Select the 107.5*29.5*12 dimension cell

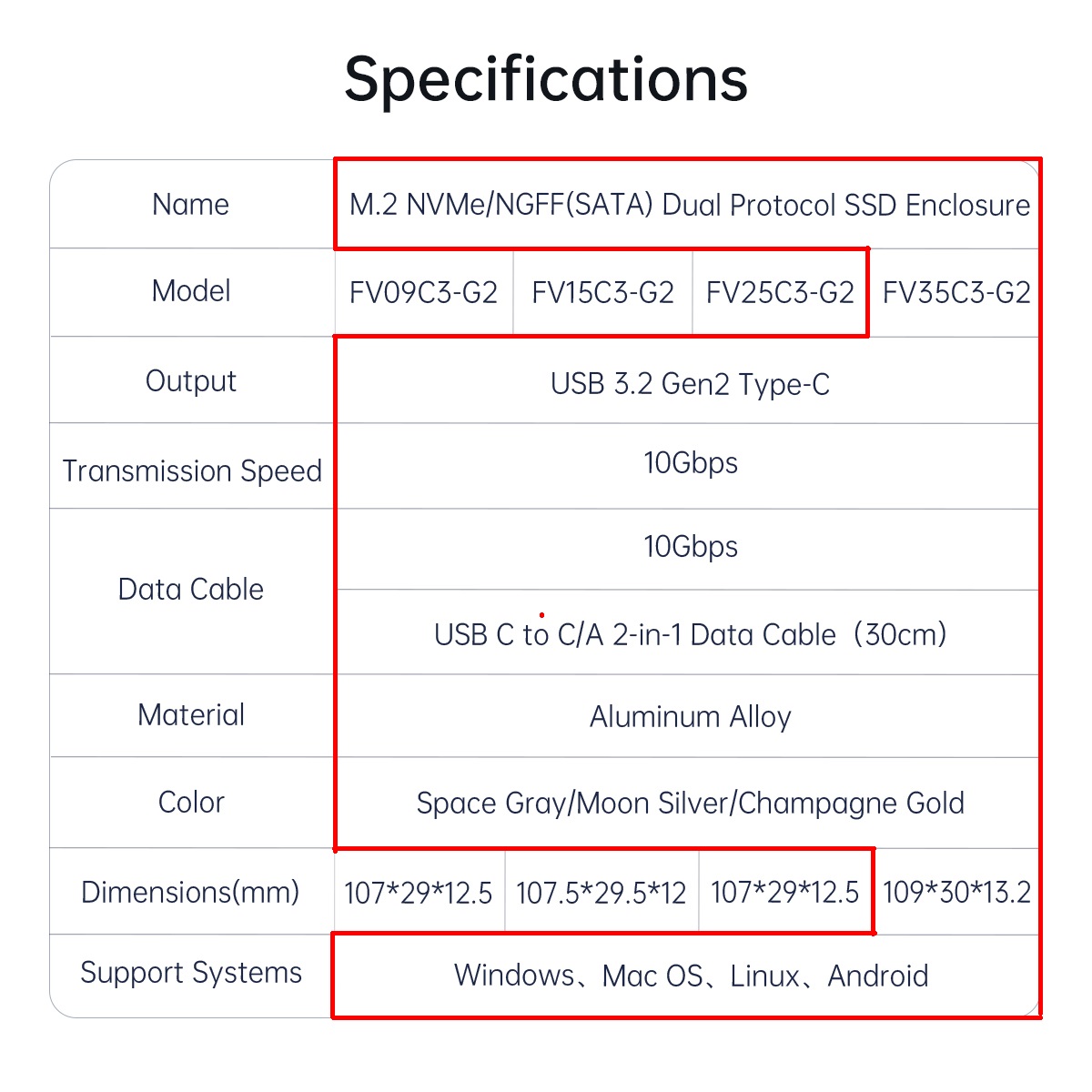[601, 893]
